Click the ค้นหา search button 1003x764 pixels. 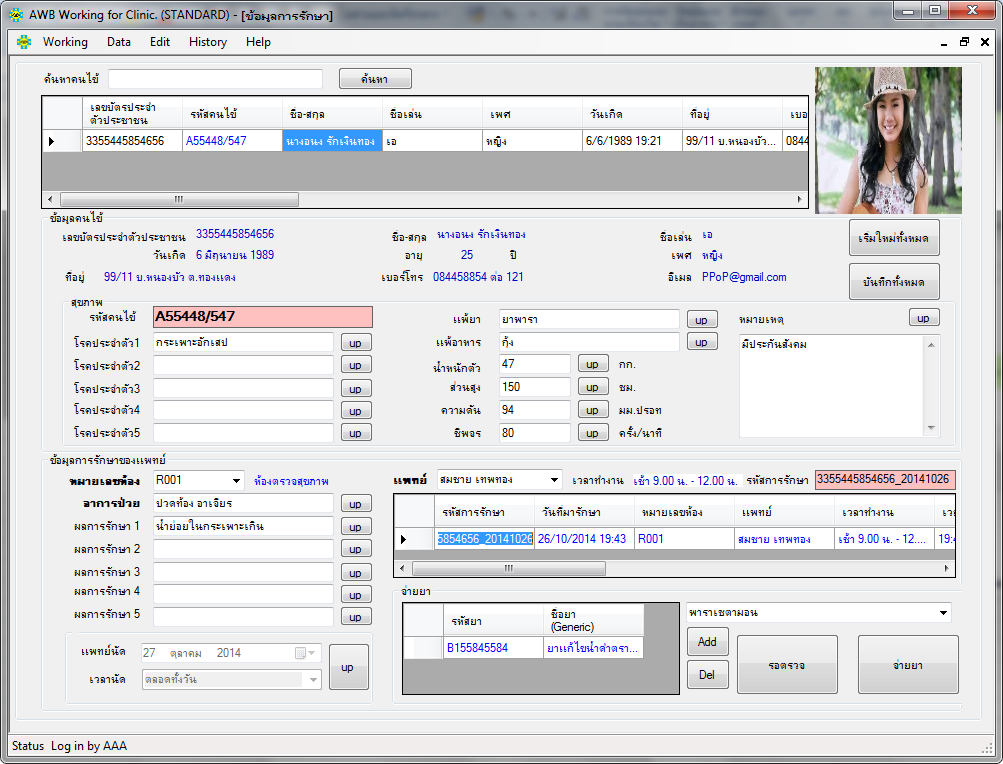[x=375, y=79]
